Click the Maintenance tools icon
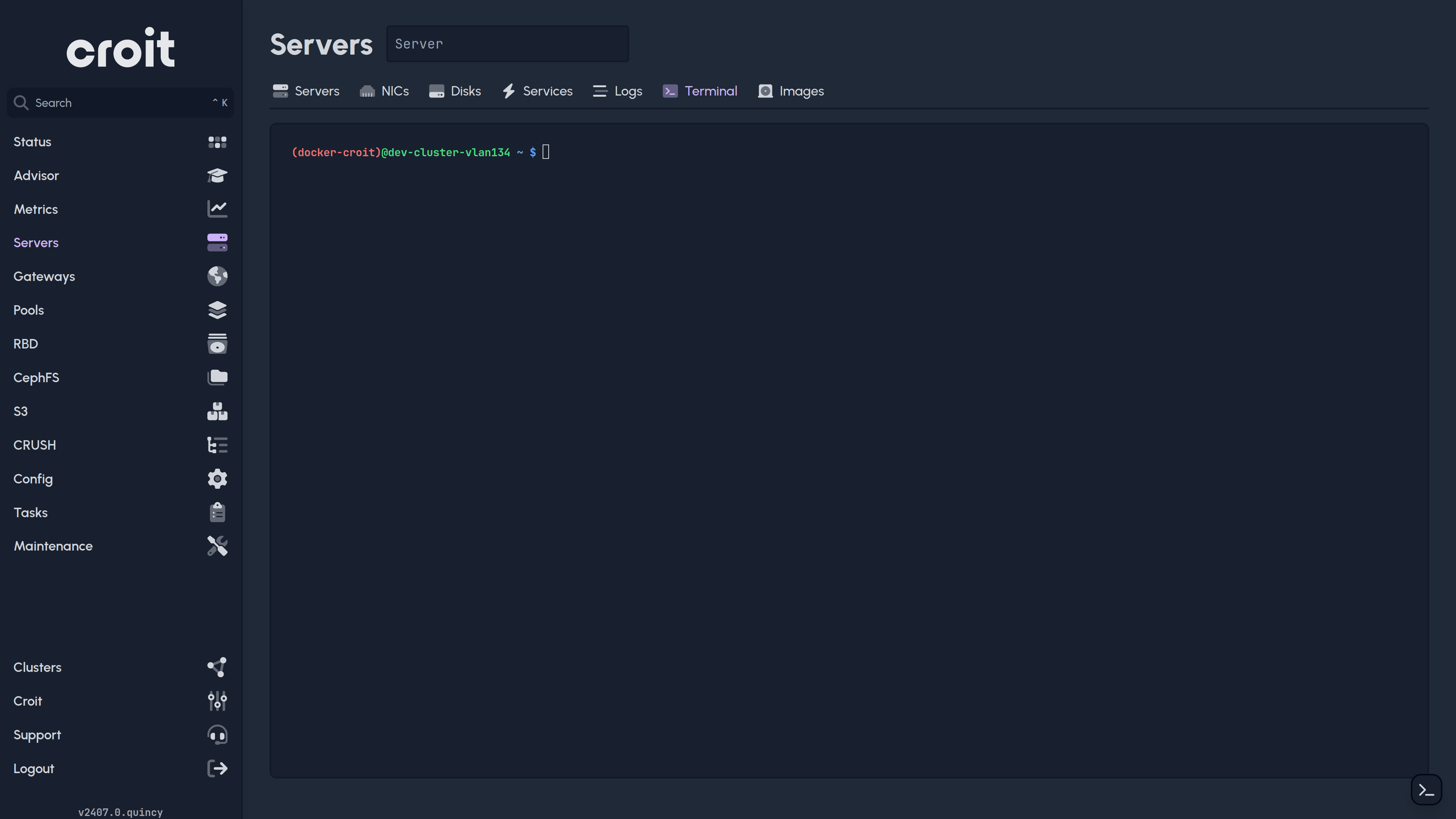This screenshot has height=819, width=1456. 217,546
